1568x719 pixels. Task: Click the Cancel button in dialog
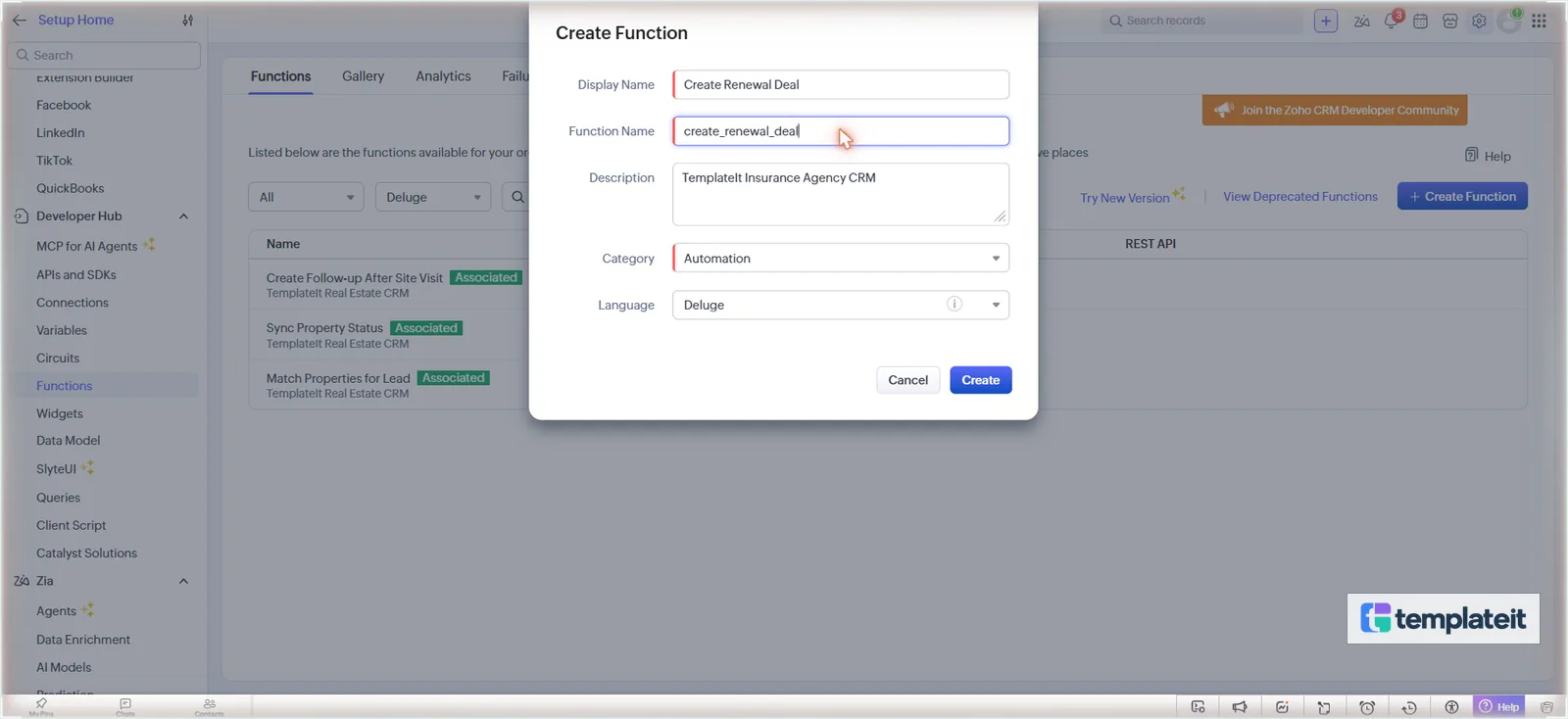click(x=907, y=380)
